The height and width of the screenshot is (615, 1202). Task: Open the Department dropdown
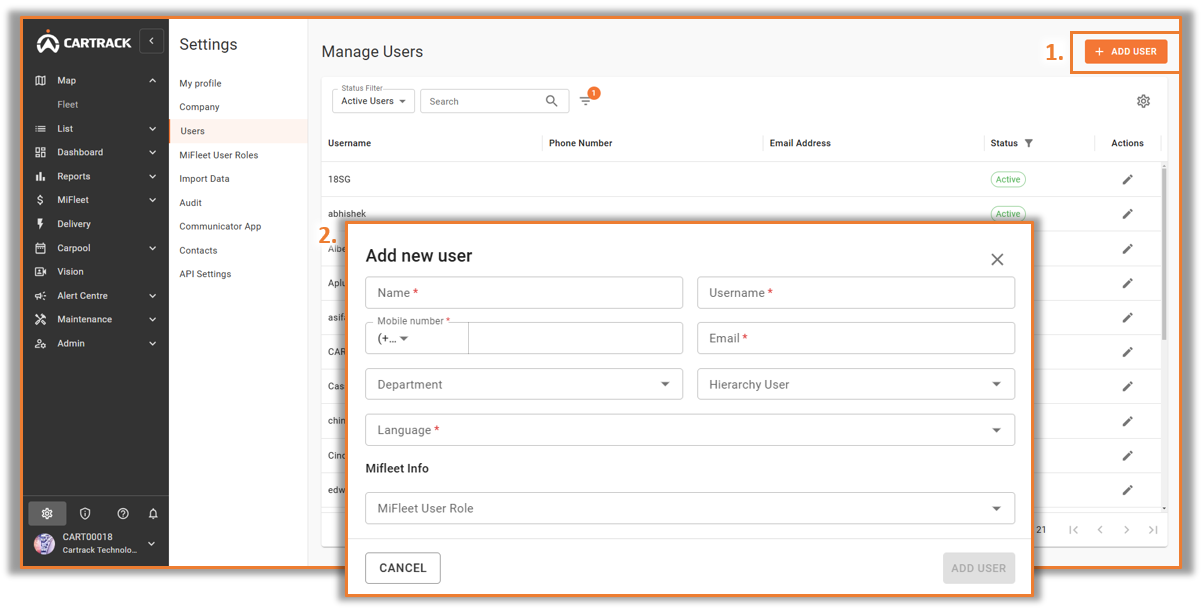point(524,384)
